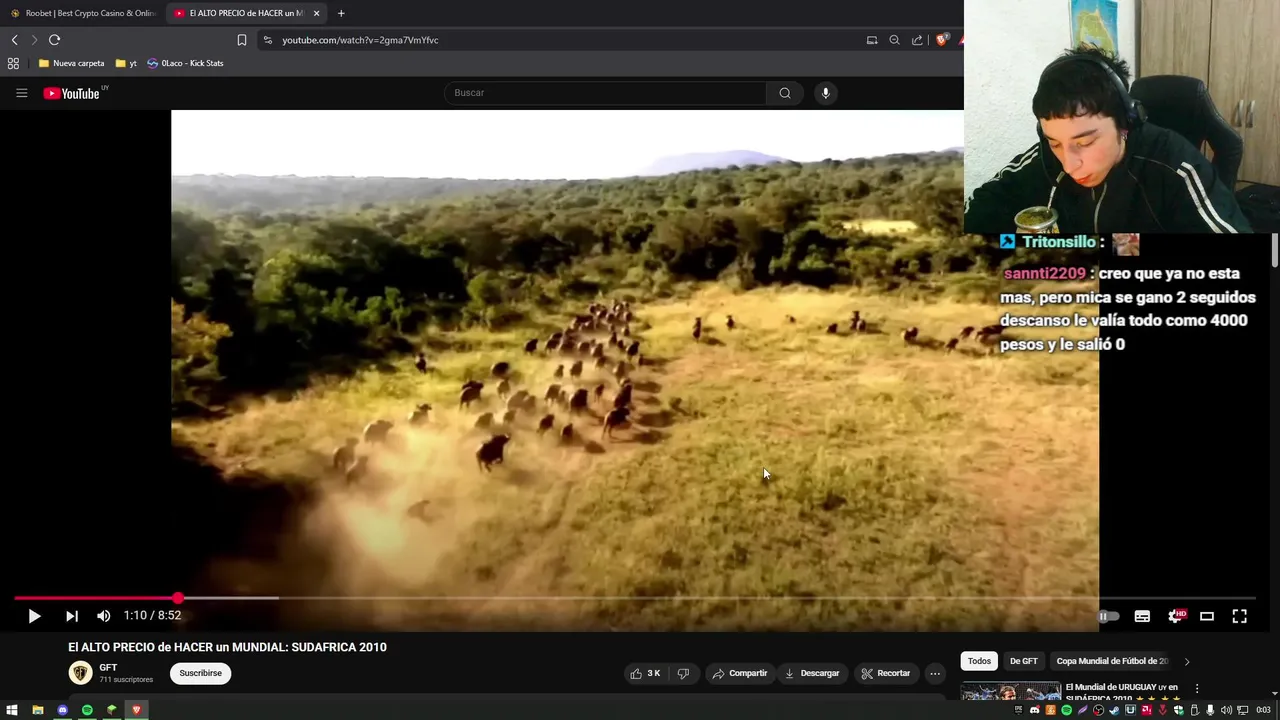Show more filter chips with arrow
Screen dimensions: 1280x720
(x=1187, y=661)
